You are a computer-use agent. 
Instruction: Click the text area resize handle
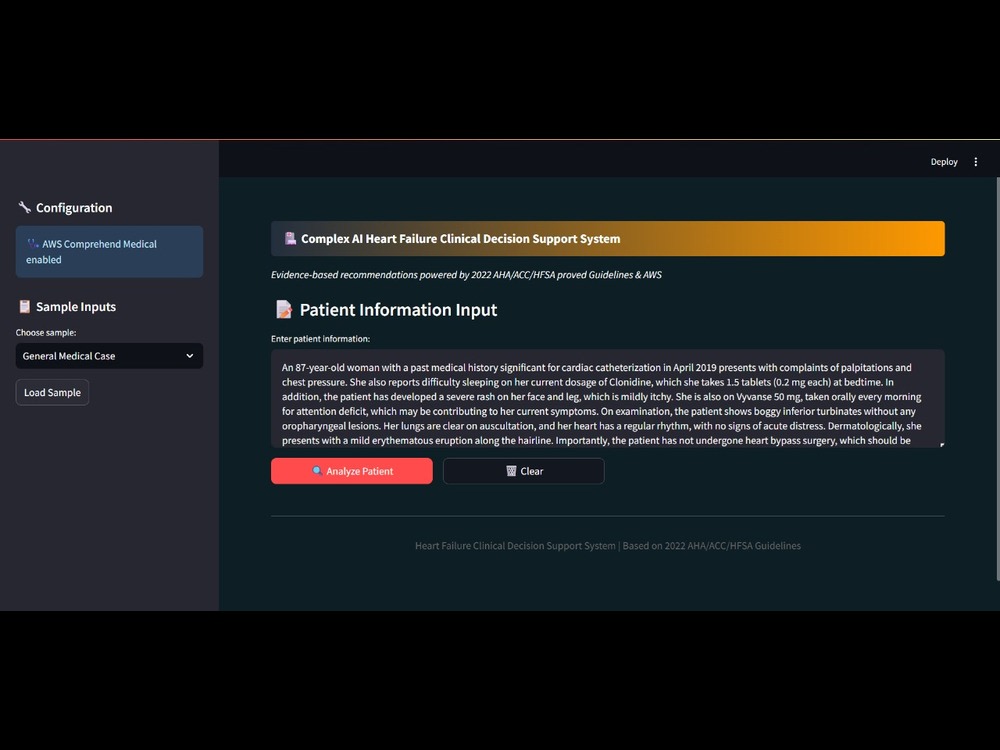click(x=941, y=445)
